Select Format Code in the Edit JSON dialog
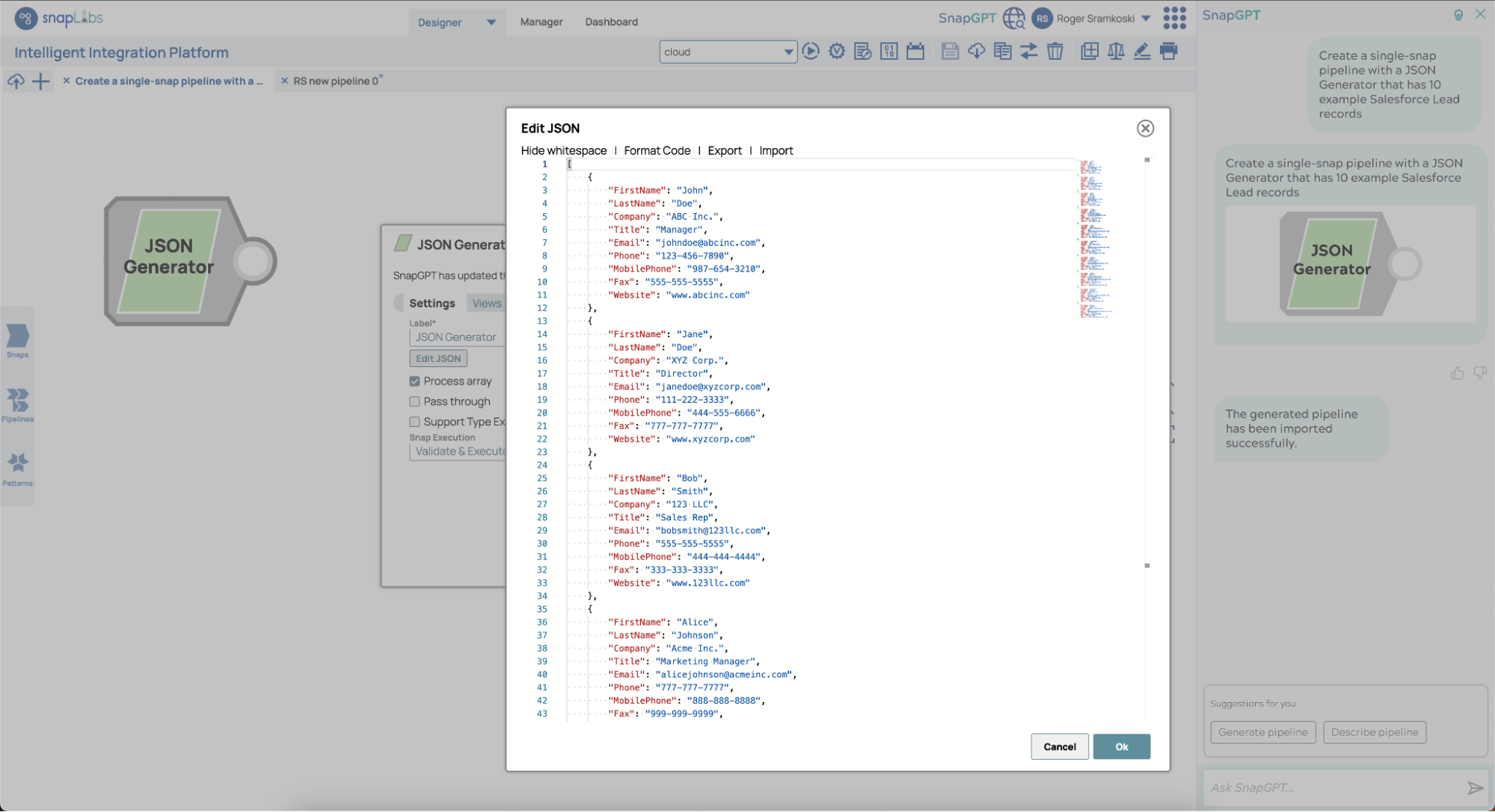Image resolution: width=1495 pixels, height=812 pixels. (x=657, y=150)
